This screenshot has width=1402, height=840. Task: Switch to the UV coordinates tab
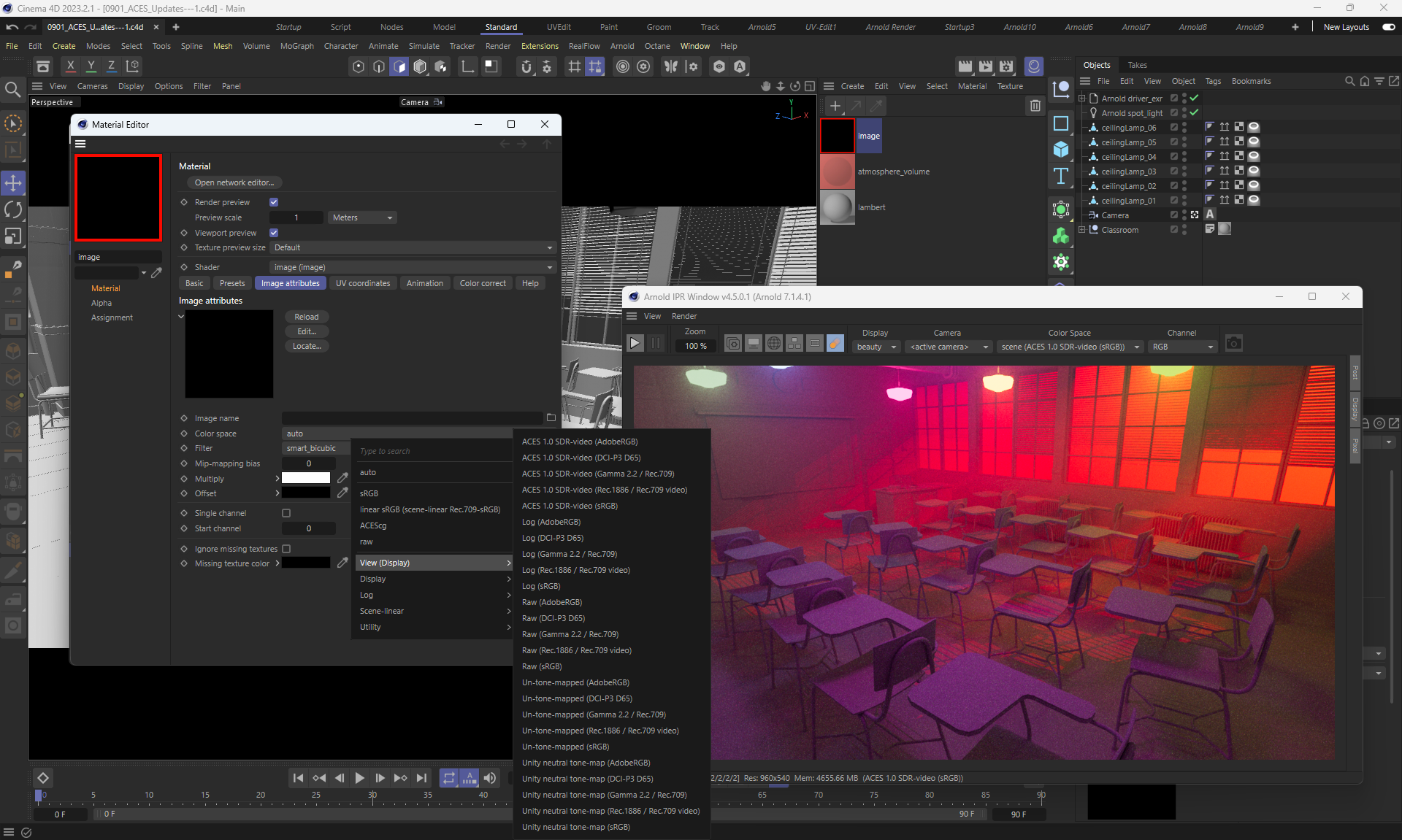coord(362,283)
